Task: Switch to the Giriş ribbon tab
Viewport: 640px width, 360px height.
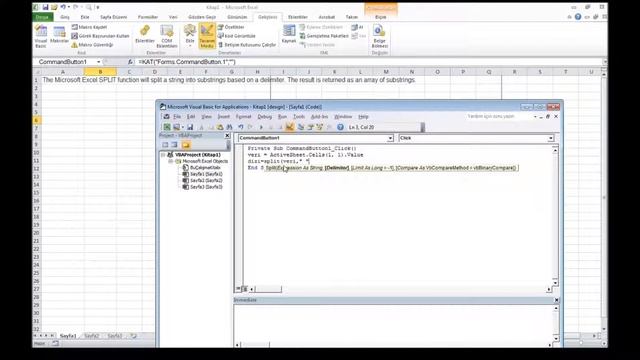Action: click(x=65, y=17)
